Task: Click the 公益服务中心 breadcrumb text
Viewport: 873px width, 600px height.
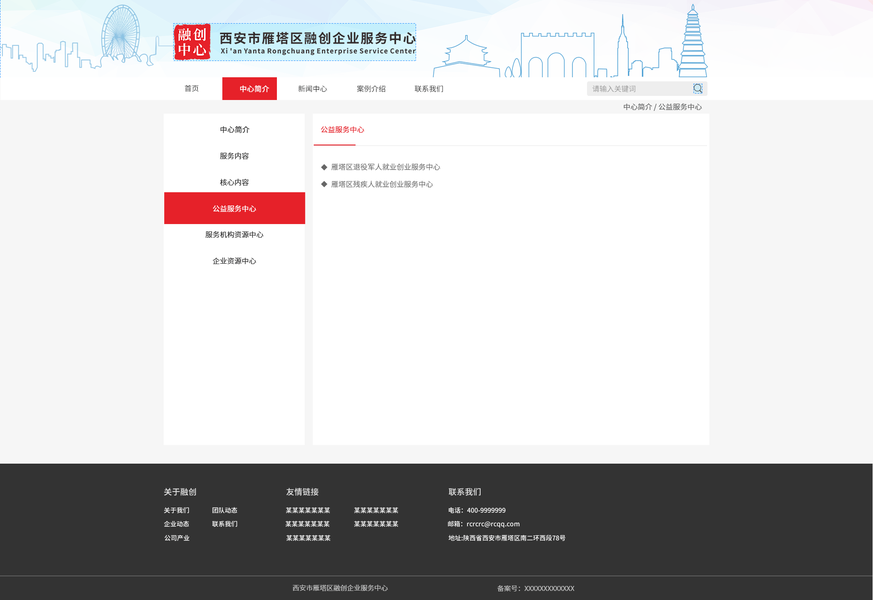Action: [680, 107]
